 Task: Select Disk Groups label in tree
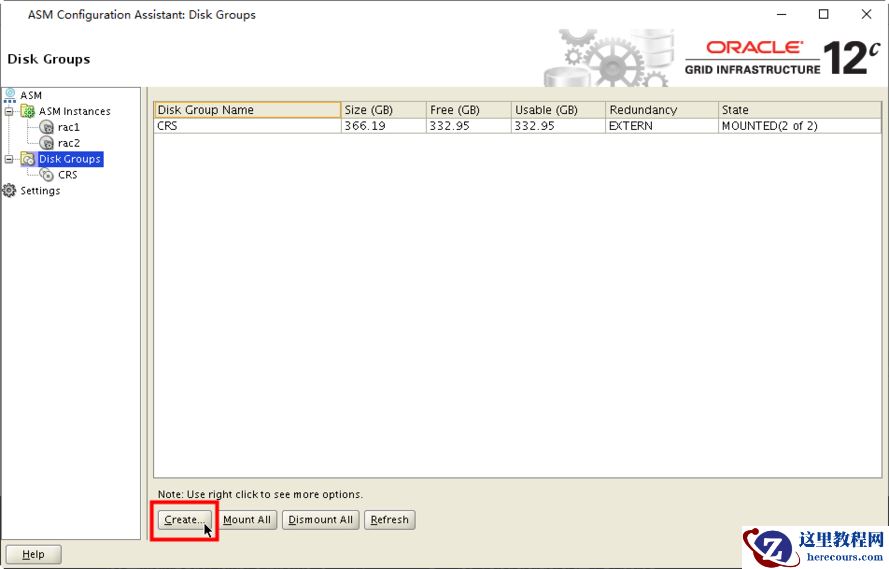point(70,159)
